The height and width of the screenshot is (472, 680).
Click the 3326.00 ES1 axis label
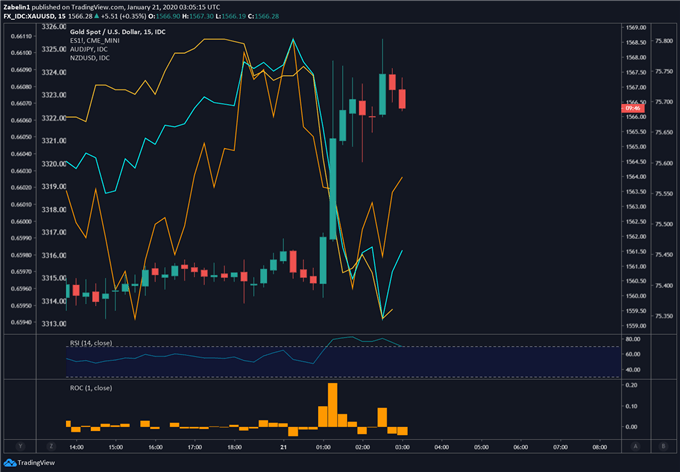coord(54,27)
